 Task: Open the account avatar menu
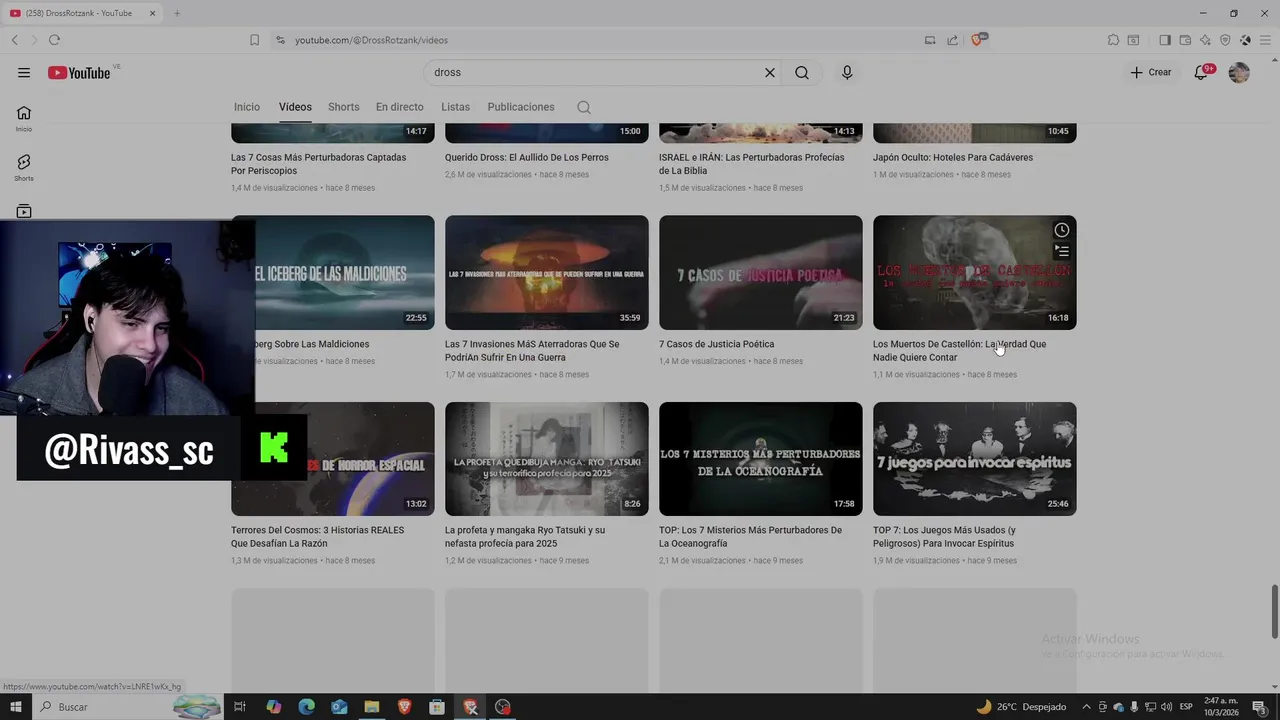pos(1239,72)
